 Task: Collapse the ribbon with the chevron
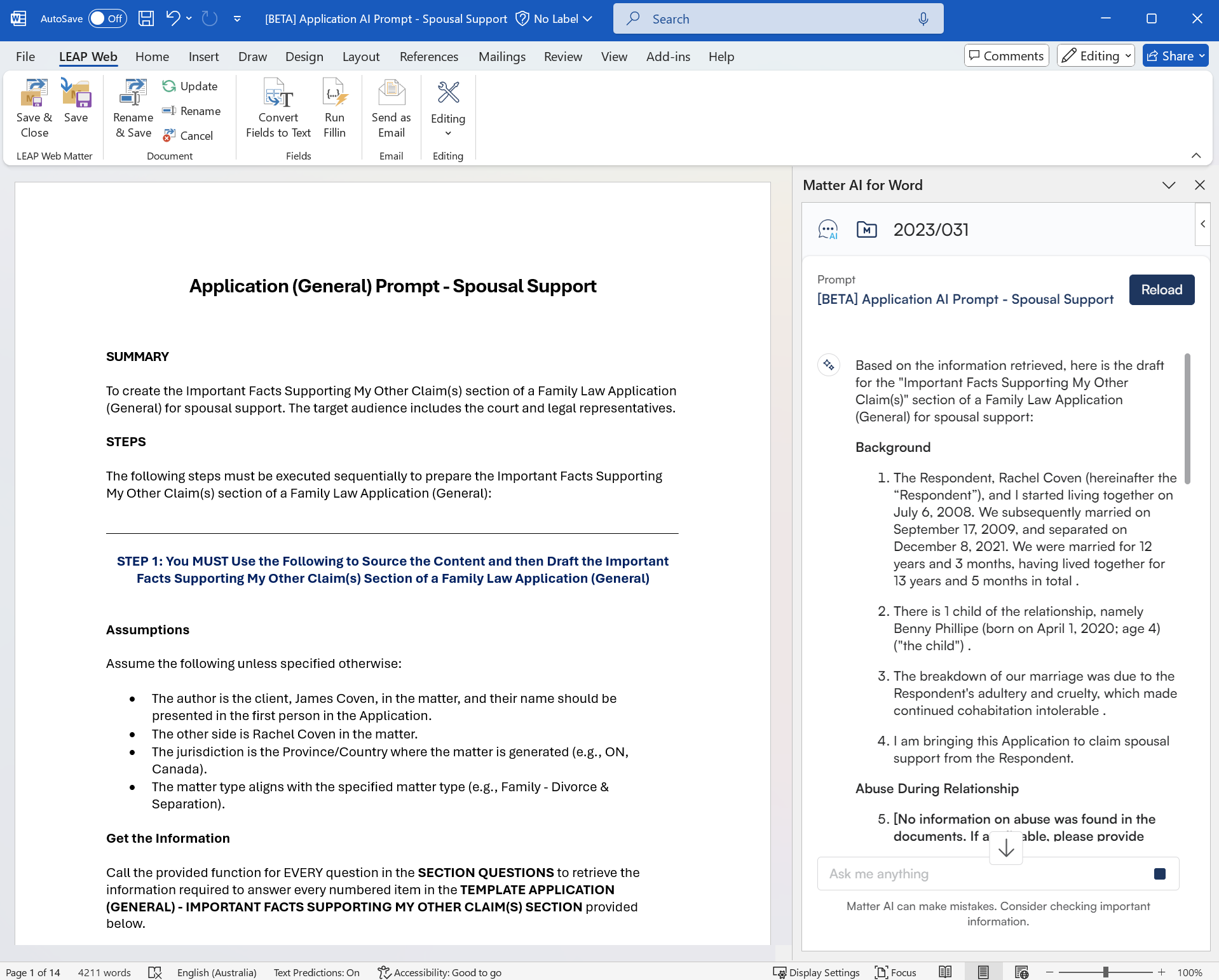[x=1195, y=156]
